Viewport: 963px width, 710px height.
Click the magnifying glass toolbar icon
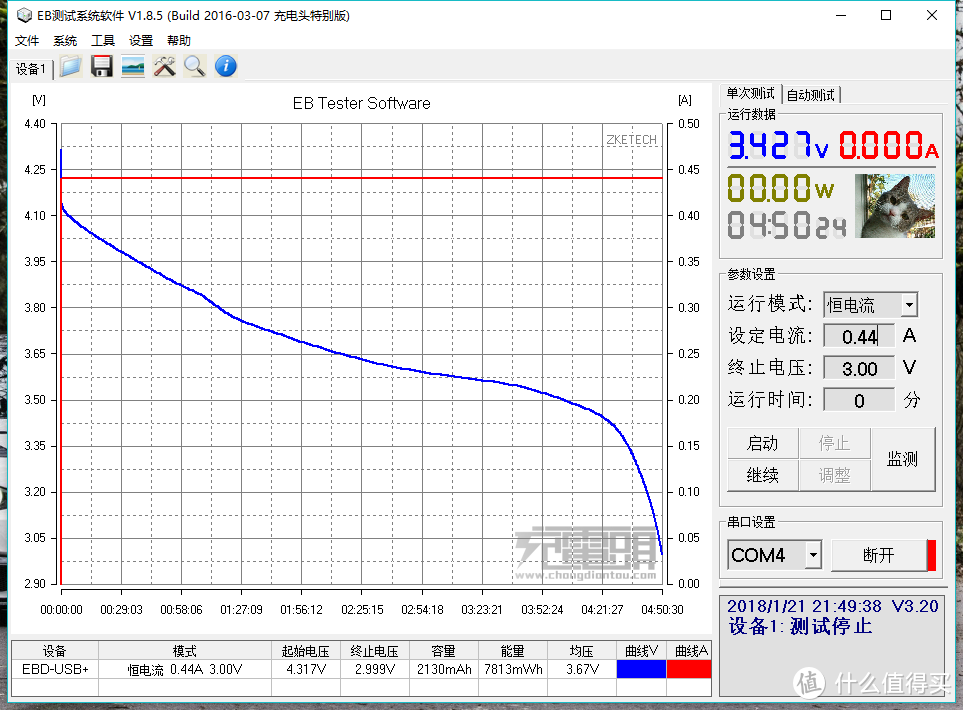[x=194, y=67]
